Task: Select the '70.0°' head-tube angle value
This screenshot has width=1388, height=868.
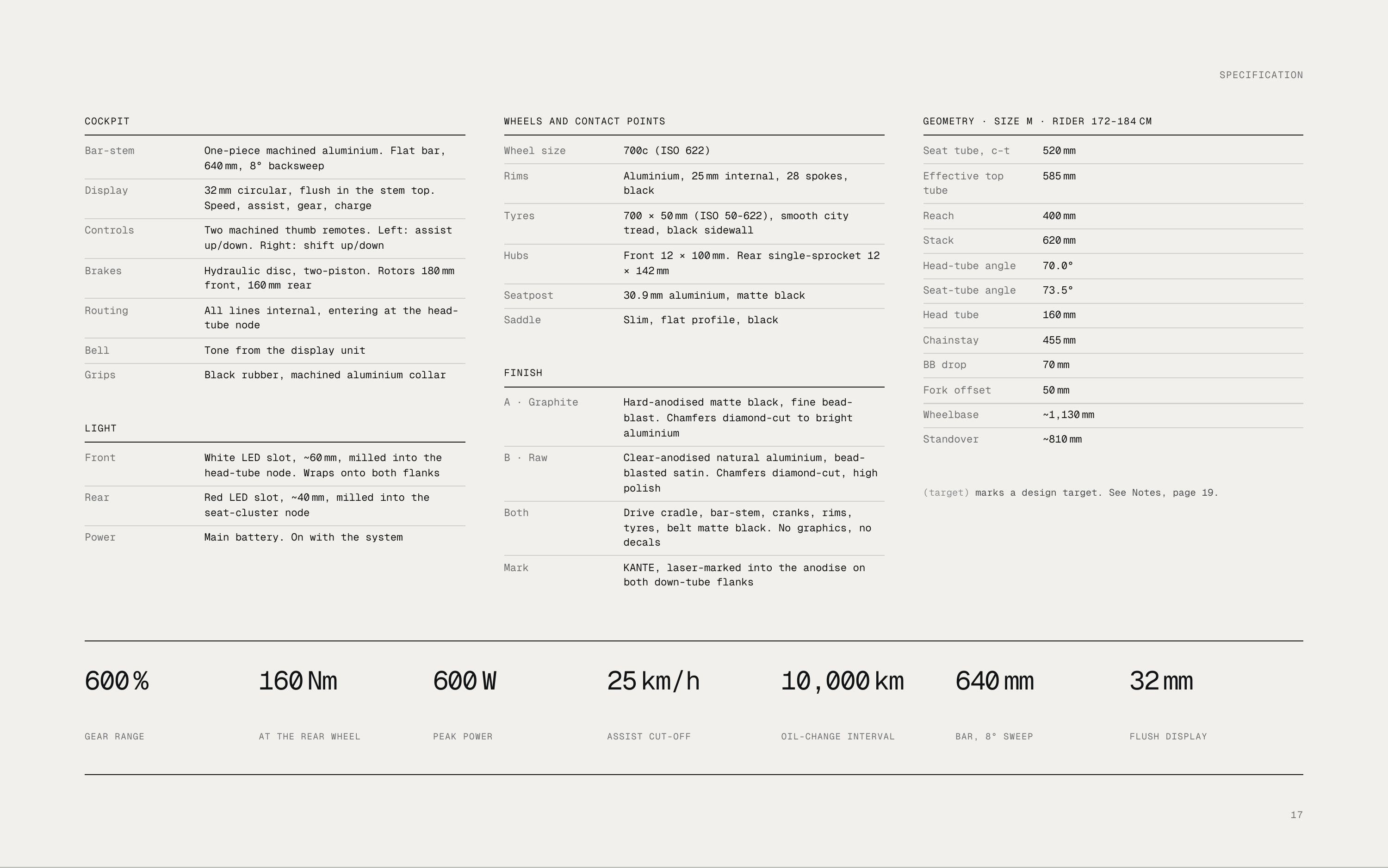Action: [x=1059, y=266]
